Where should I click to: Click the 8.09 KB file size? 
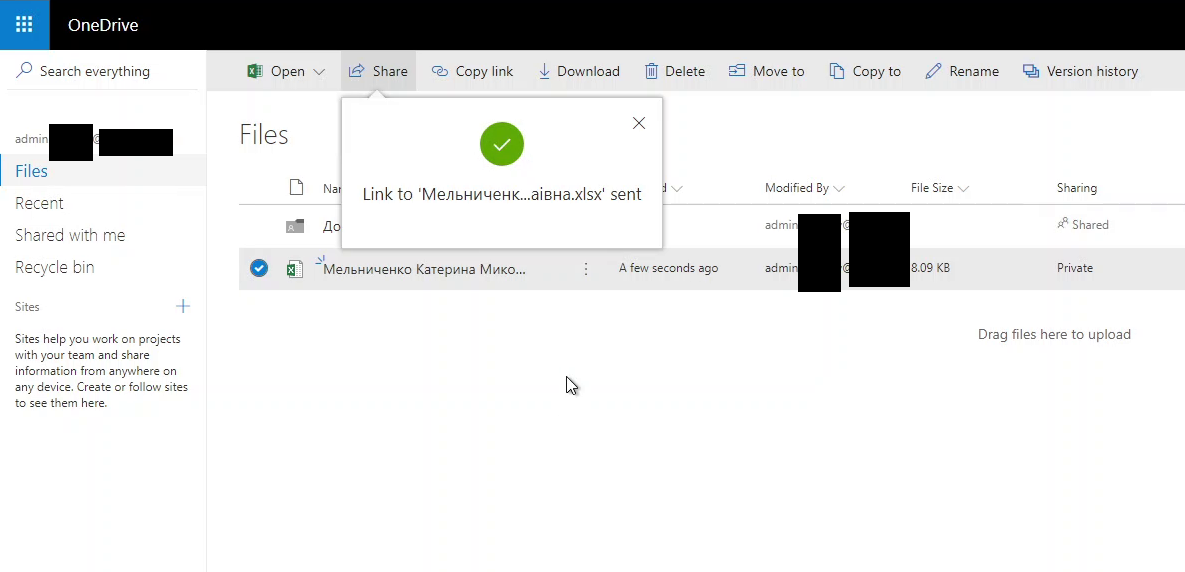pos(930,268)
